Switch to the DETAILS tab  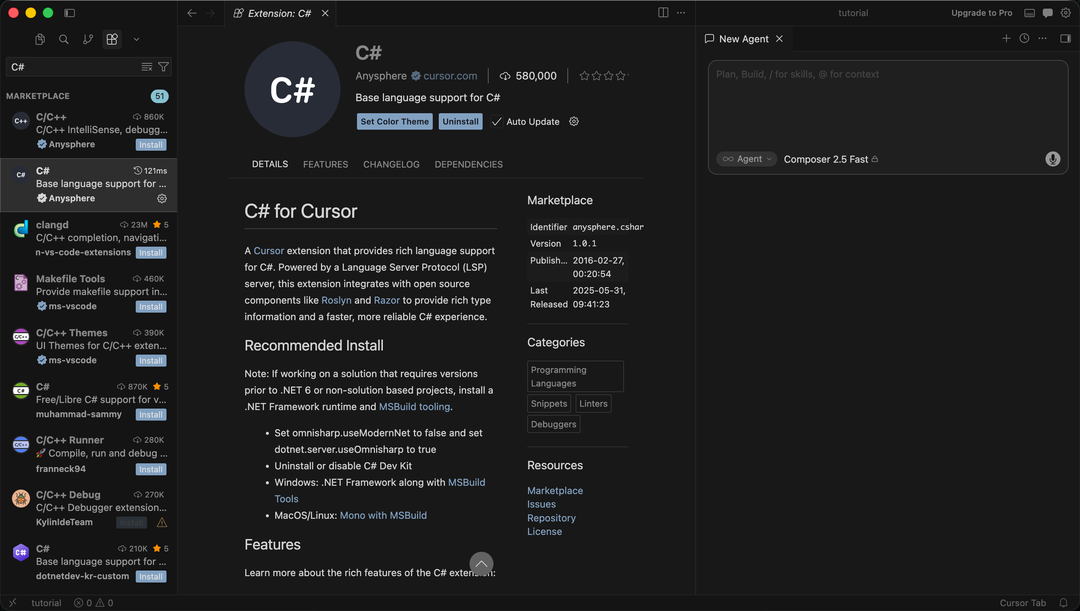coord(270,164)
